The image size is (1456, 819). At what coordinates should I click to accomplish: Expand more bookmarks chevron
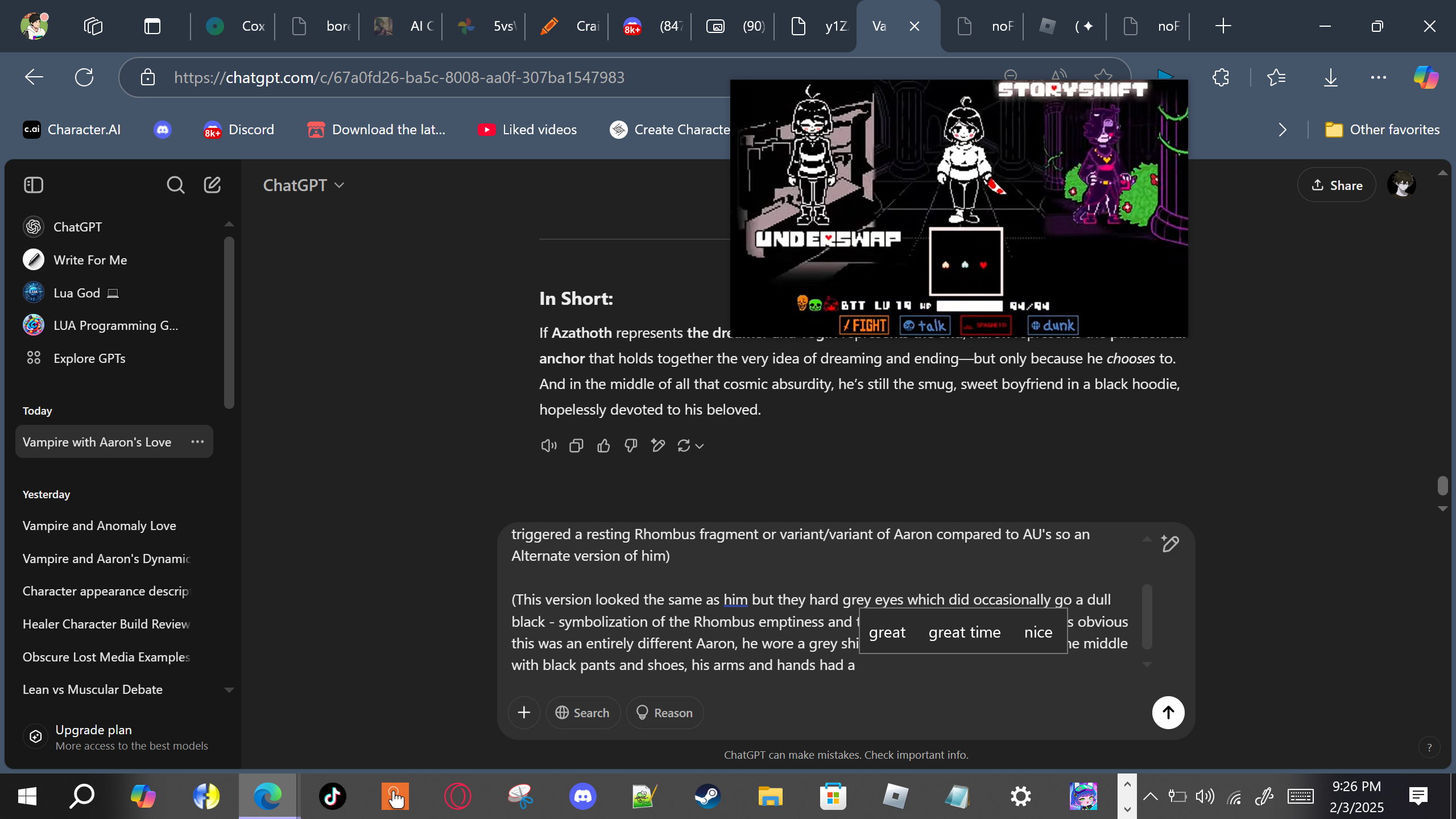1282,130
